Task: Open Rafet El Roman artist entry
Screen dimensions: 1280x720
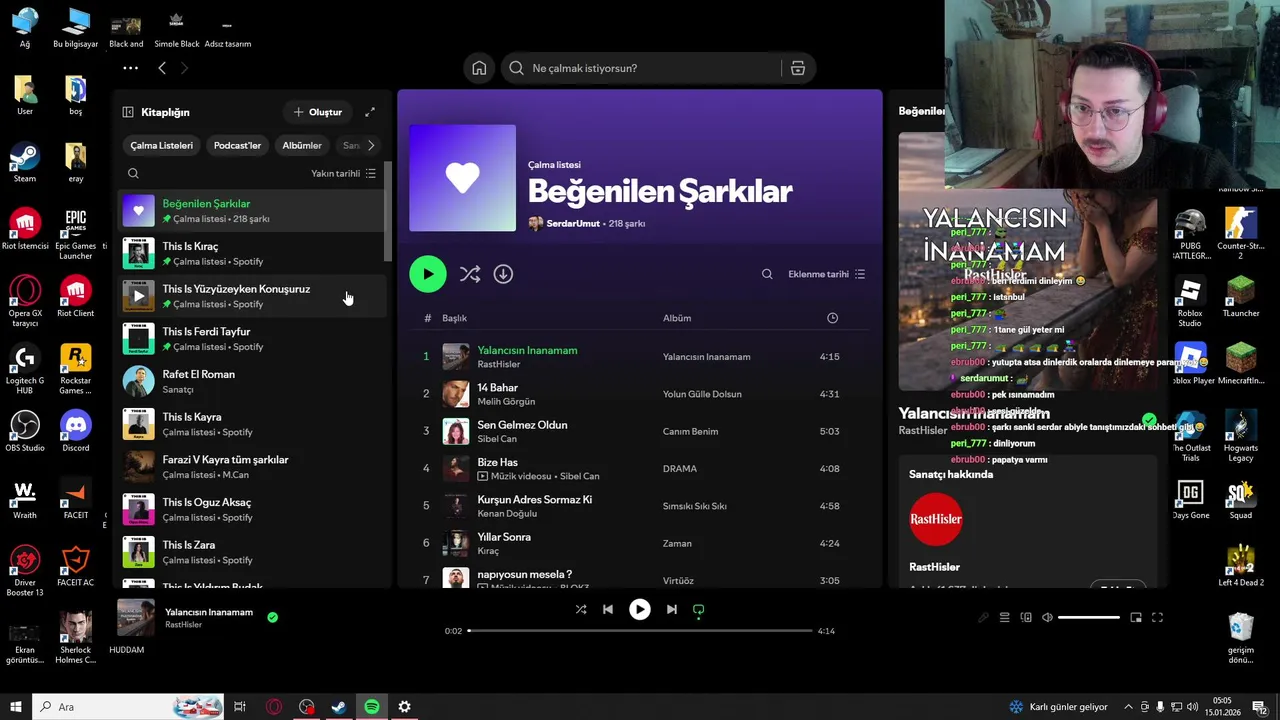Action: click(252, 381)
